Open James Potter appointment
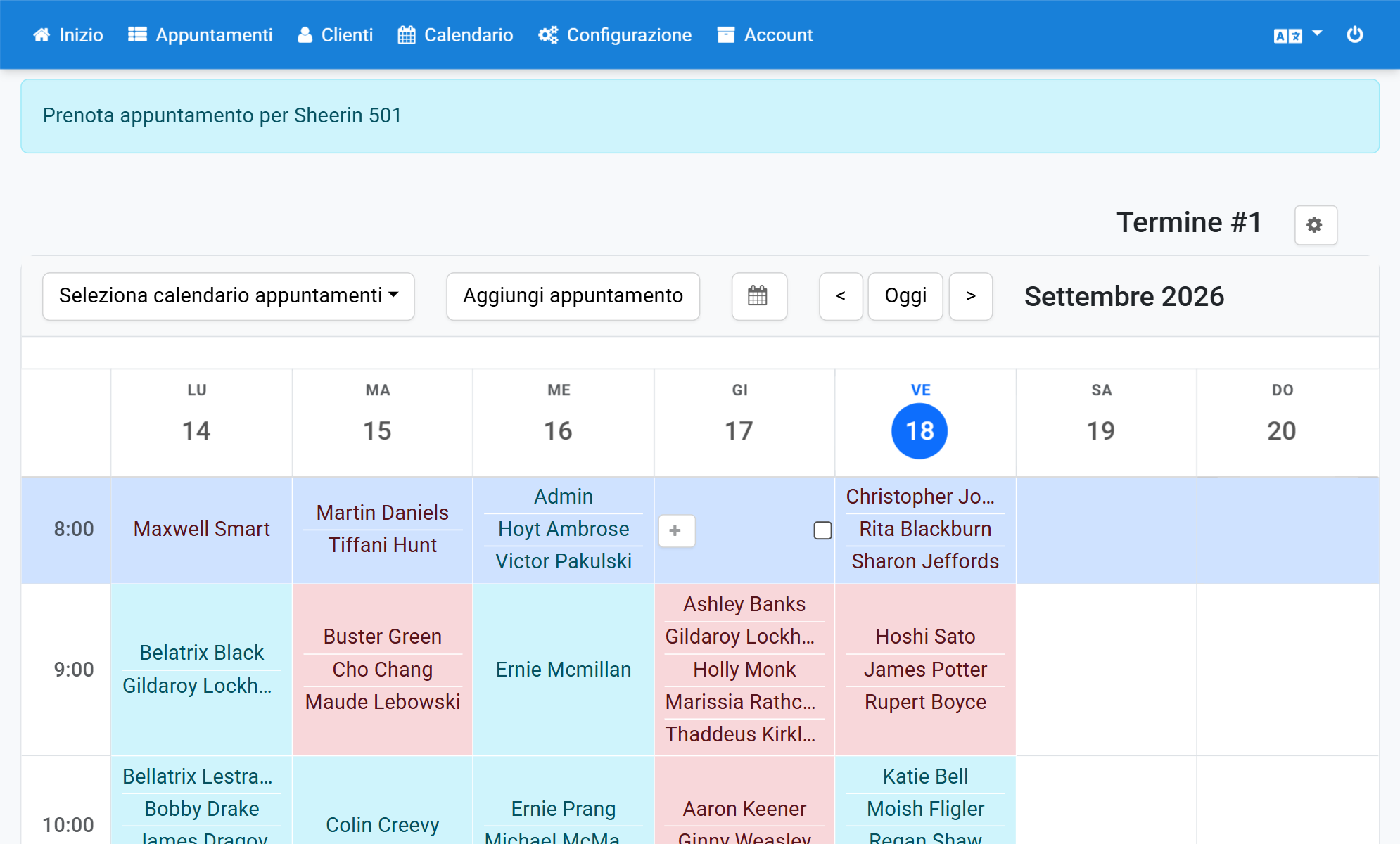Screen dimensions: 1400x844 (925, 670)
